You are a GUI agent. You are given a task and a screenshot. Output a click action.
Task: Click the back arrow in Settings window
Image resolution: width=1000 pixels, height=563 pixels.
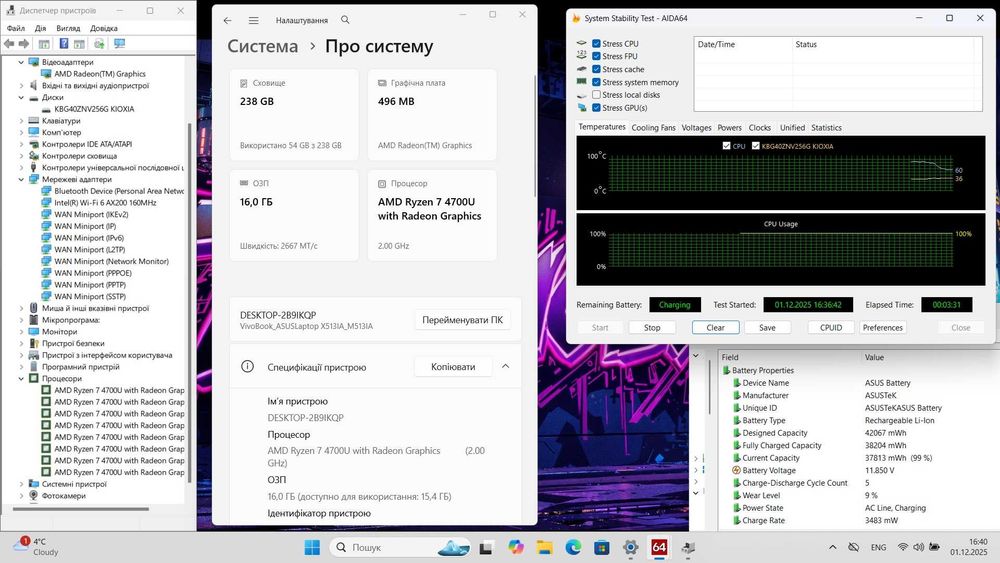pyautogui.click(x=228, y=20)
